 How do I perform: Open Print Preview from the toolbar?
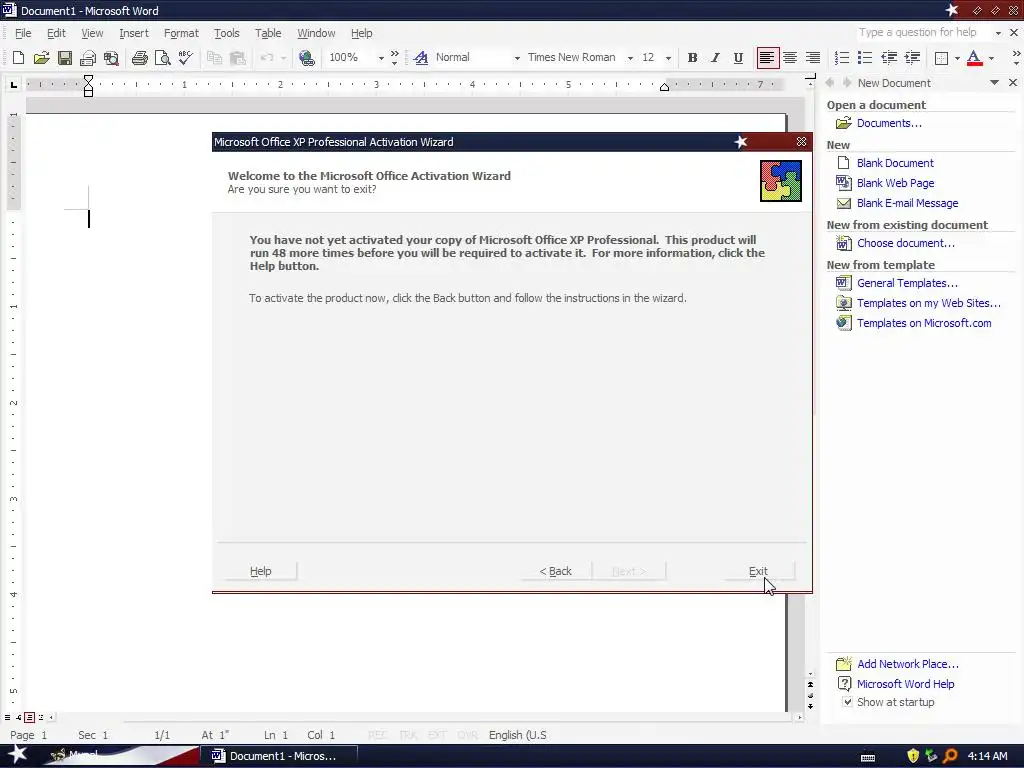(x=162, y=57)
